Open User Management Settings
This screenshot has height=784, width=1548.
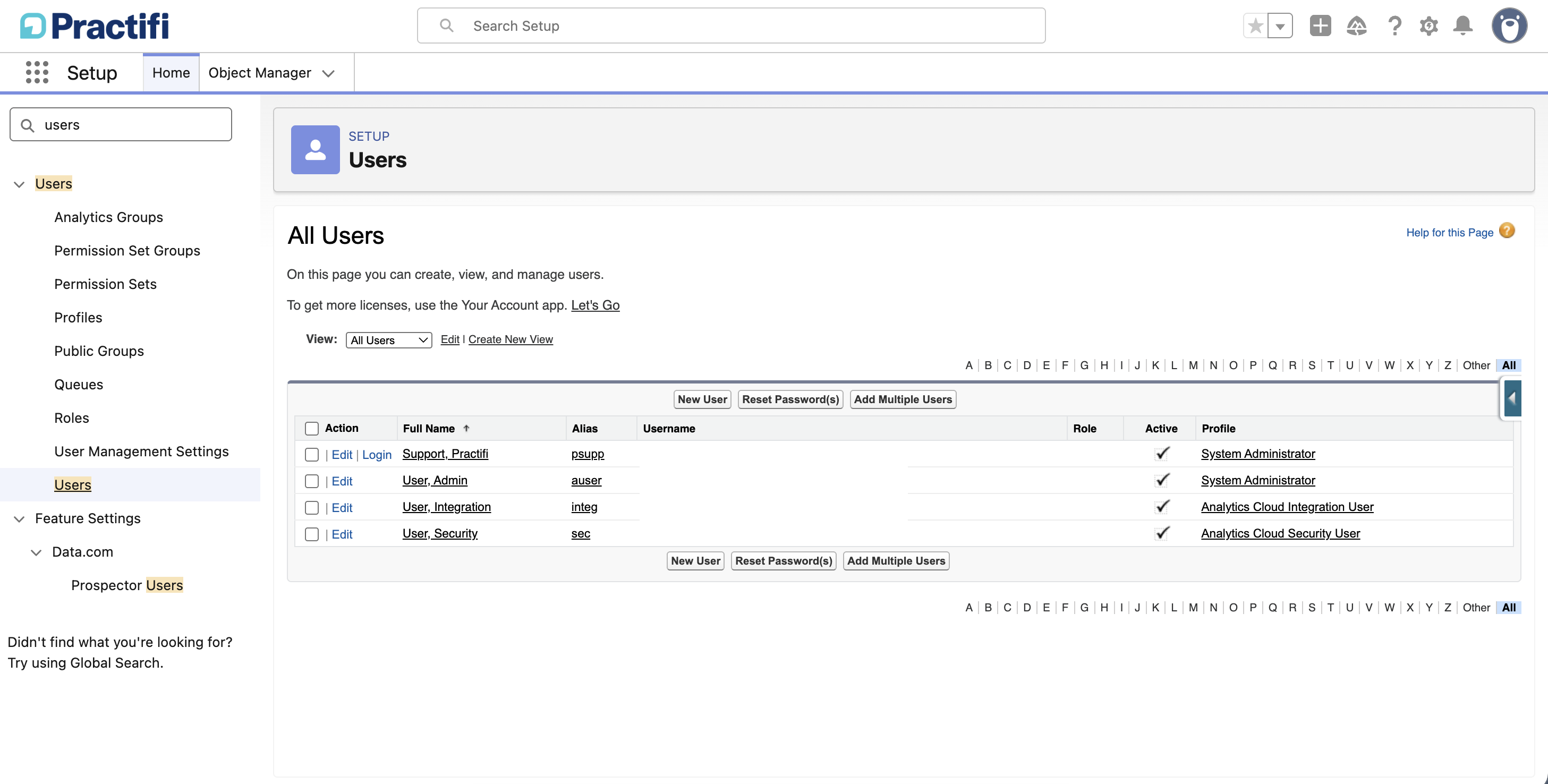[141, 451]
